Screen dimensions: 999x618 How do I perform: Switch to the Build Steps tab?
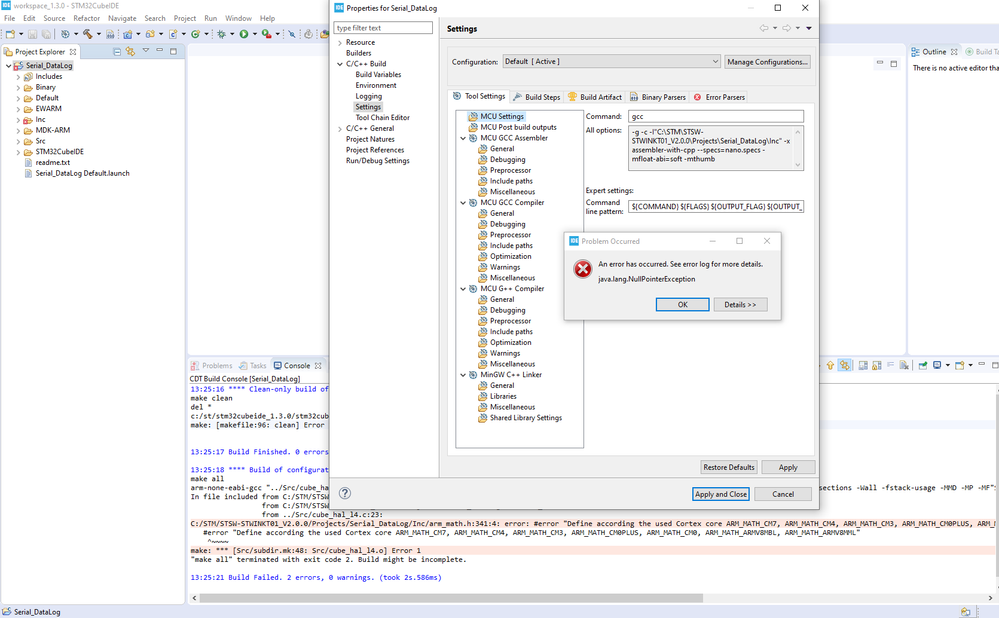pos(536,97)
